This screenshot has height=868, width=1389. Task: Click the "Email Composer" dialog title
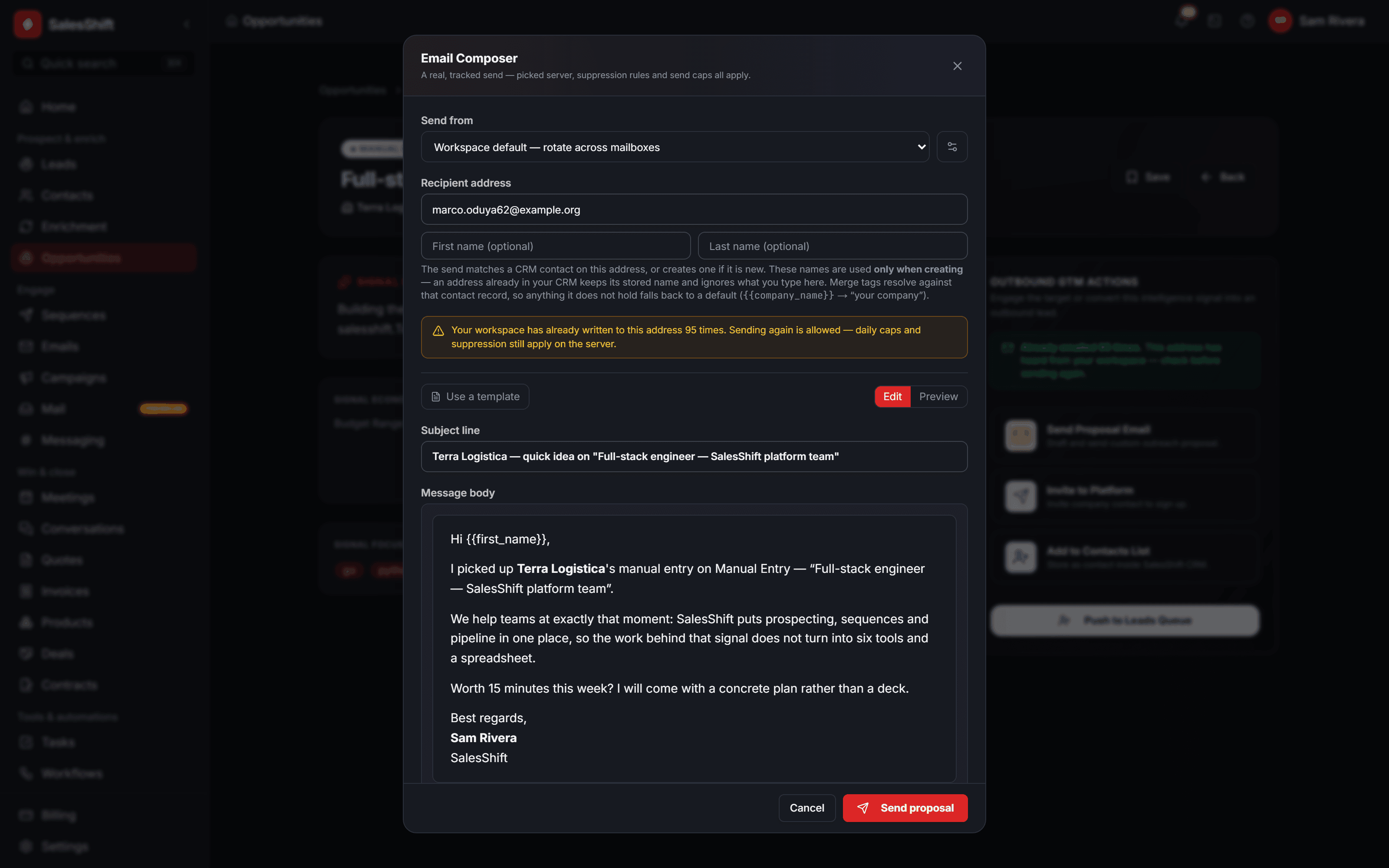[469, 58]
